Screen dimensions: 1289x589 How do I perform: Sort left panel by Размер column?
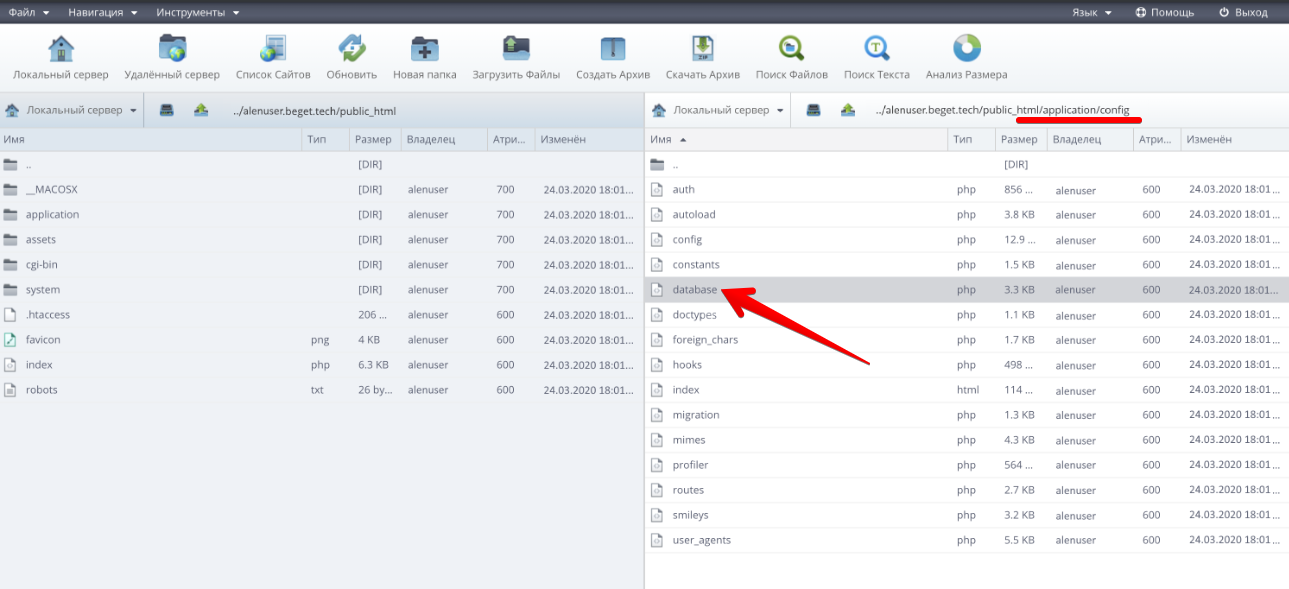point(376,140)
